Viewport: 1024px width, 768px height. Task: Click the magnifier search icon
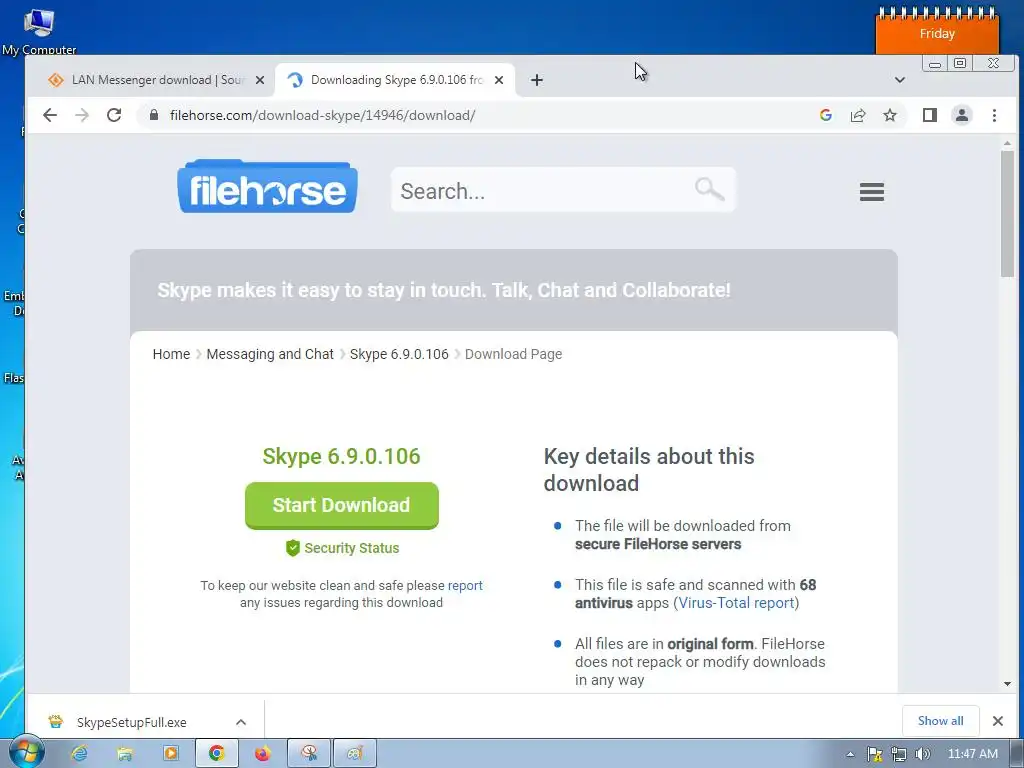click(x=709, y=189)
